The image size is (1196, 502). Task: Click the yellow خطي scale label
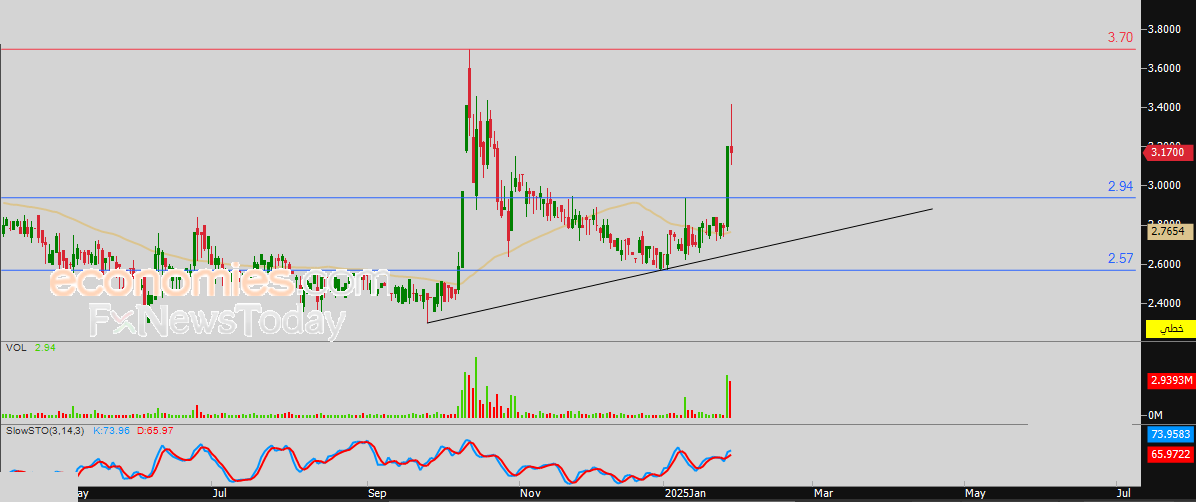(x=1169, y=329)
